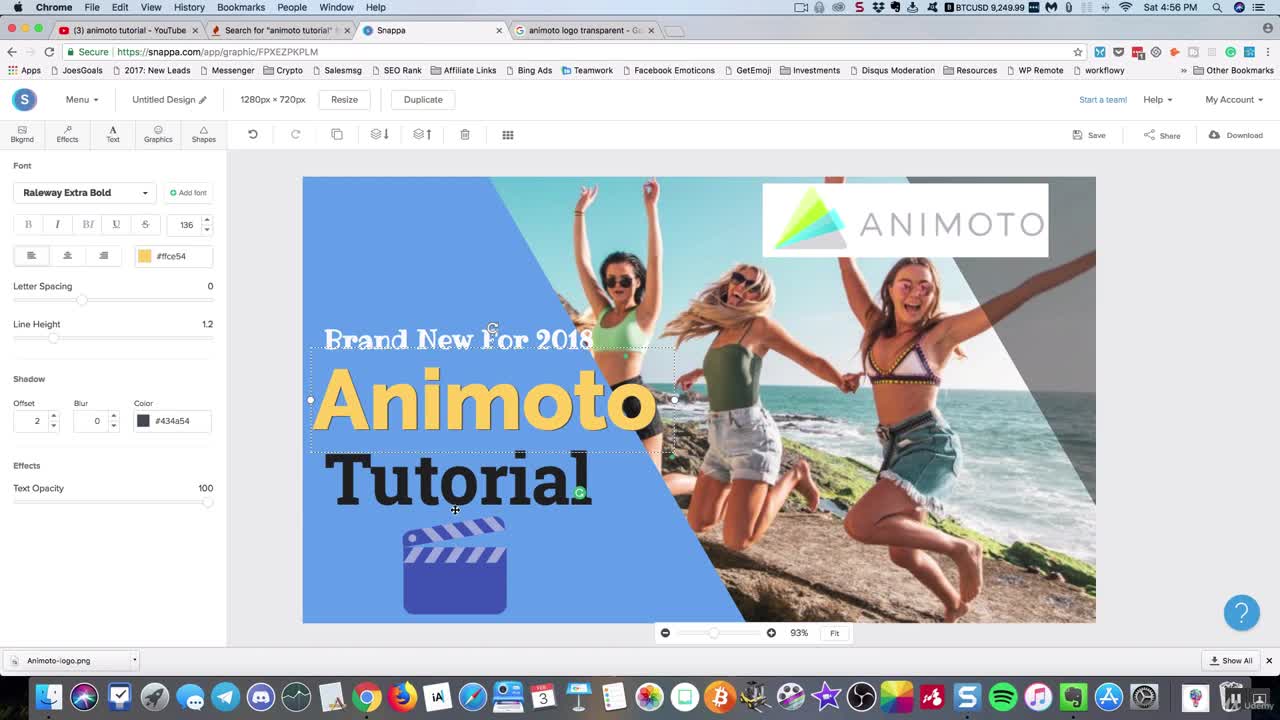Align text left
1280x720 pixels.
31,256
